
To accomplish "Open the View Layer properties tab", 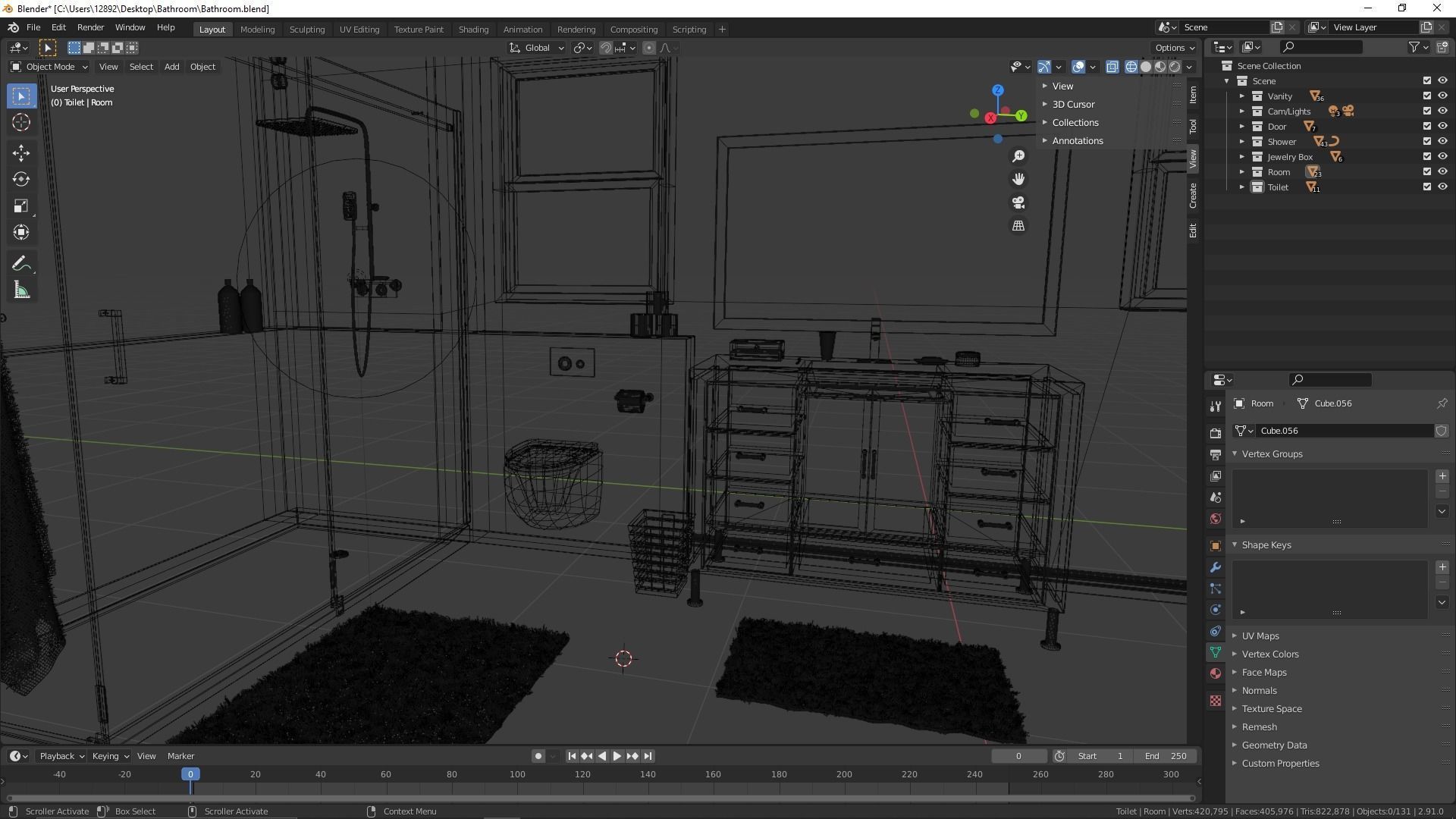I will coord(1216,476).
